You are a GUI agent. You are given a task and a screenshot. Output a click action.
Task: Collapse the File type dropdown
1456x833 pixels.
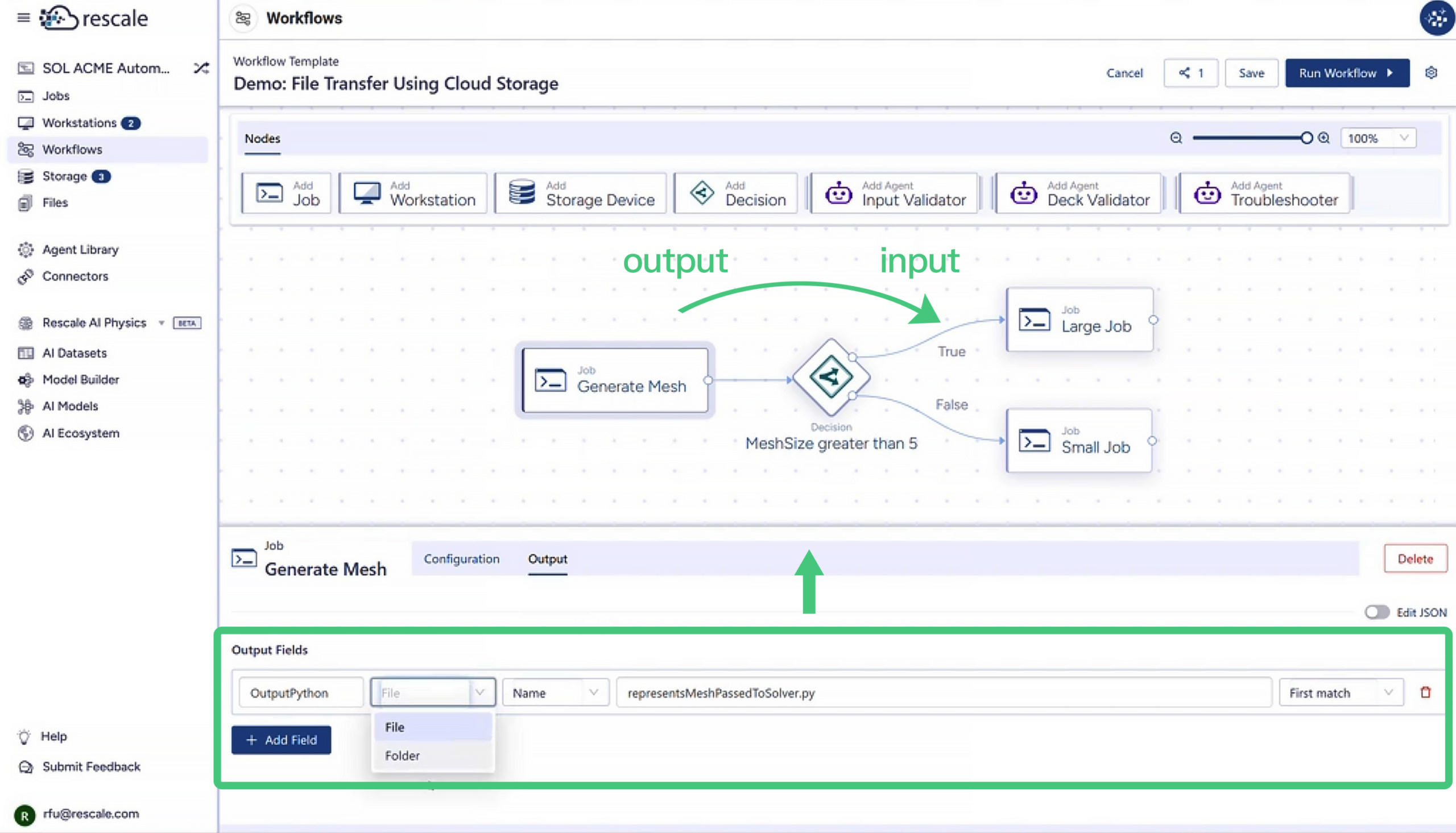click(x=433, y=693)
